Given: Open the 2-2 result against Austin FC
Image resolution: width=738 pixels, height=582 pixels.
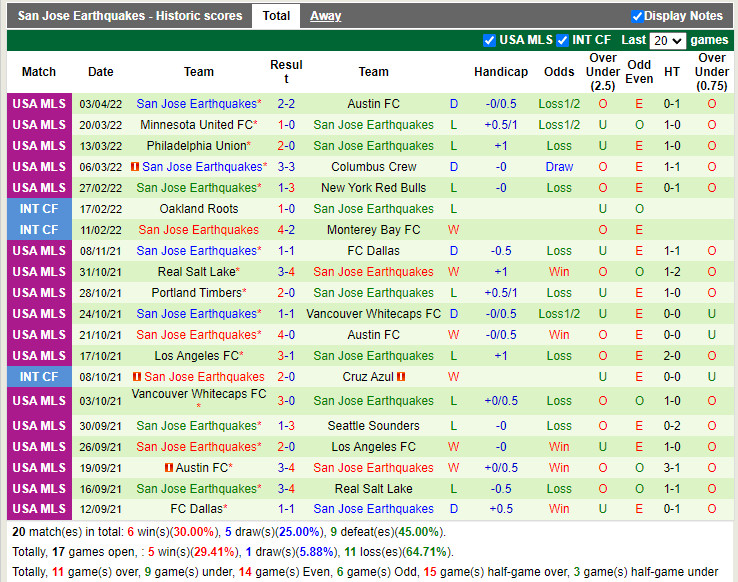Looking at the screenshot, I should pyautogui.click(x=286, y=104).
